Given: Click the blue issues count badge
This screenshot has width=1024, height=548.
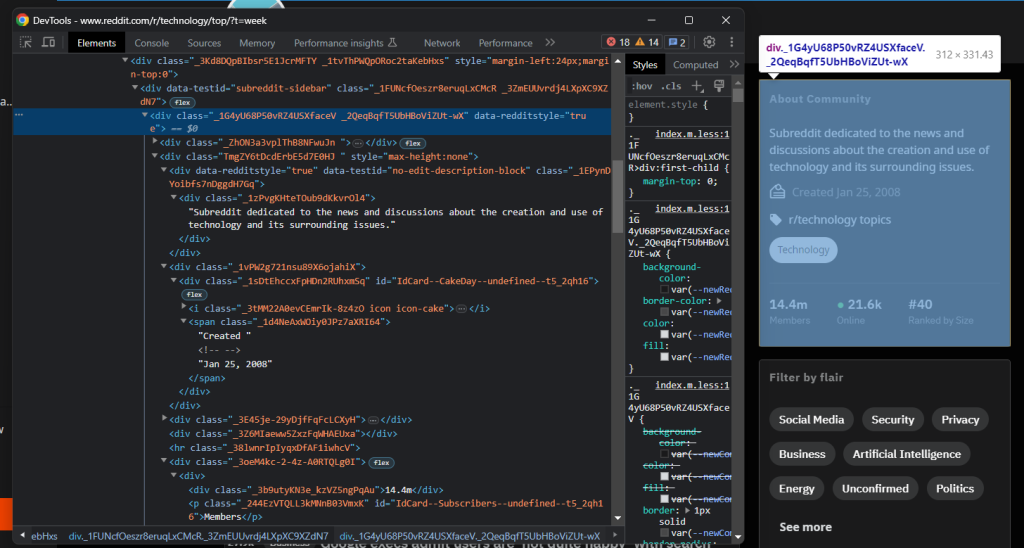Looking at the screenshot, I should pyautogui.click(x=677, y=42).
